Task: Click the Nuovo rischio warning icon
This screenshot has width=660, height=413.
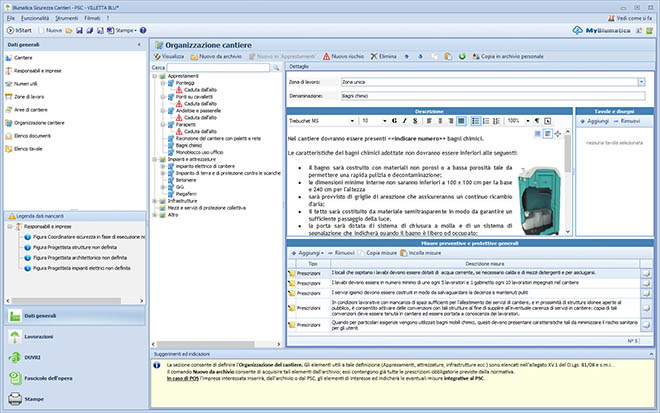Action: point(325,57)
